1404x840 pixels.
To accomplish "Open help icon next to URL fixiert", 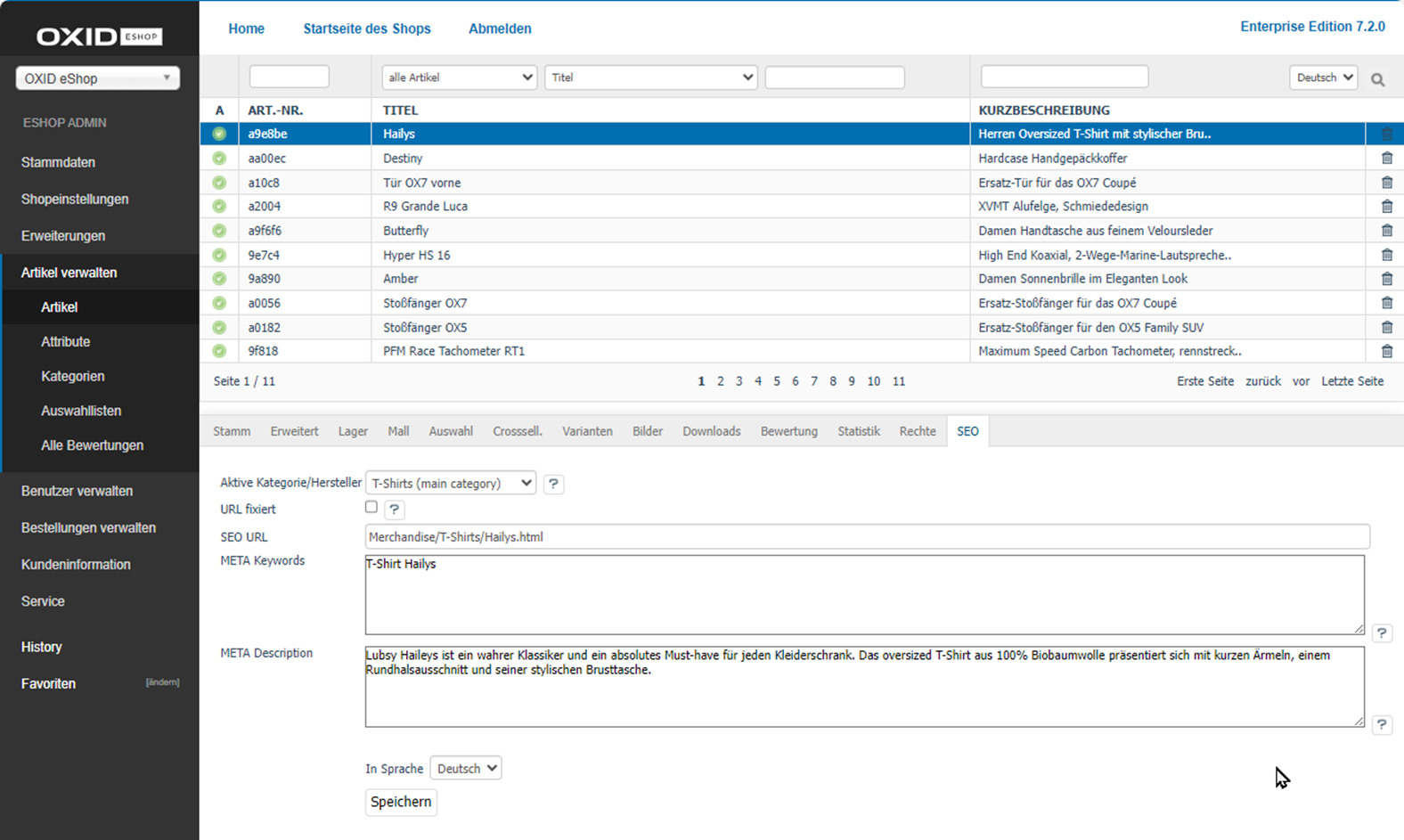I will point(394,510).
